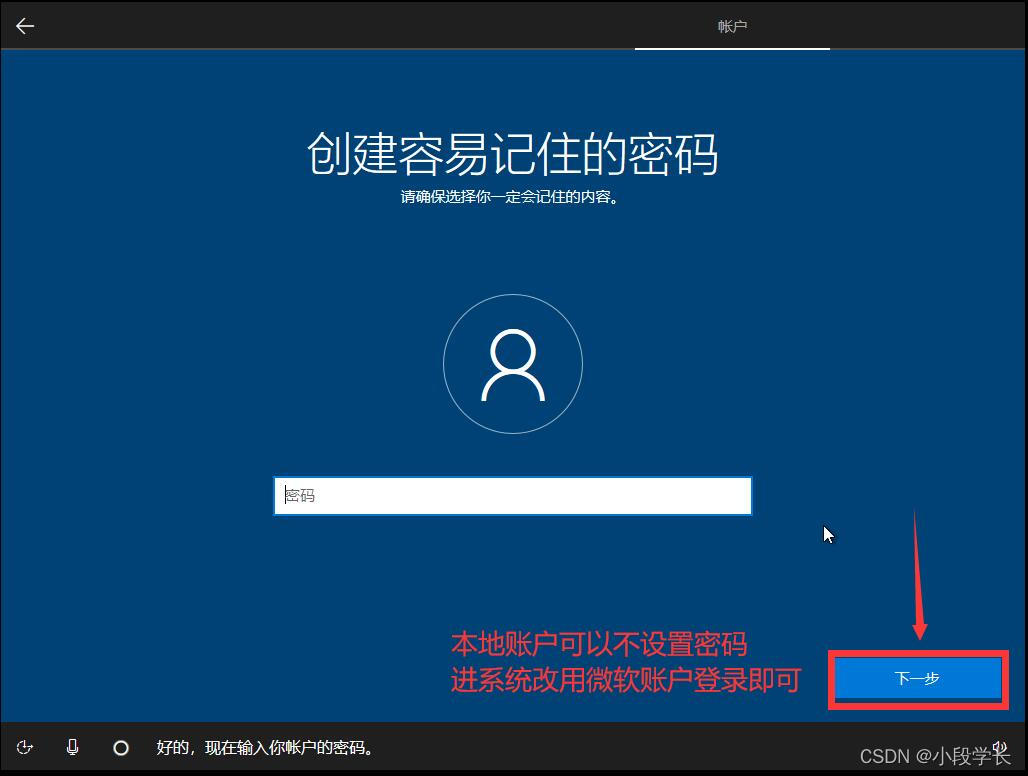This screenshot has width=1028, height=776.
Task: Click the blue progress bar under 帐户
Action: coord(733,49)
